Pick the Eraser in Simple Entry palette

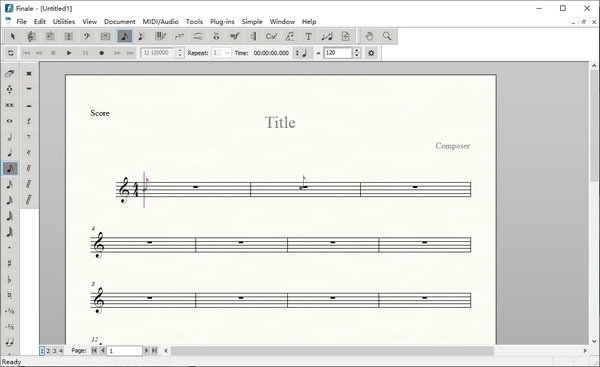click(x=10, y=73)
